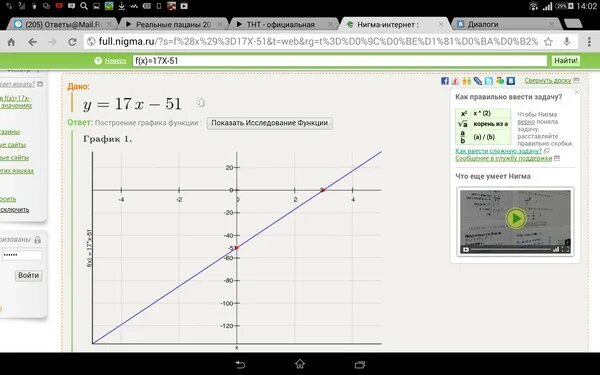Toggle fullscreen on the Nigma video
The height and width of the screenshot is (375, 600).
(x=567, y=250)
